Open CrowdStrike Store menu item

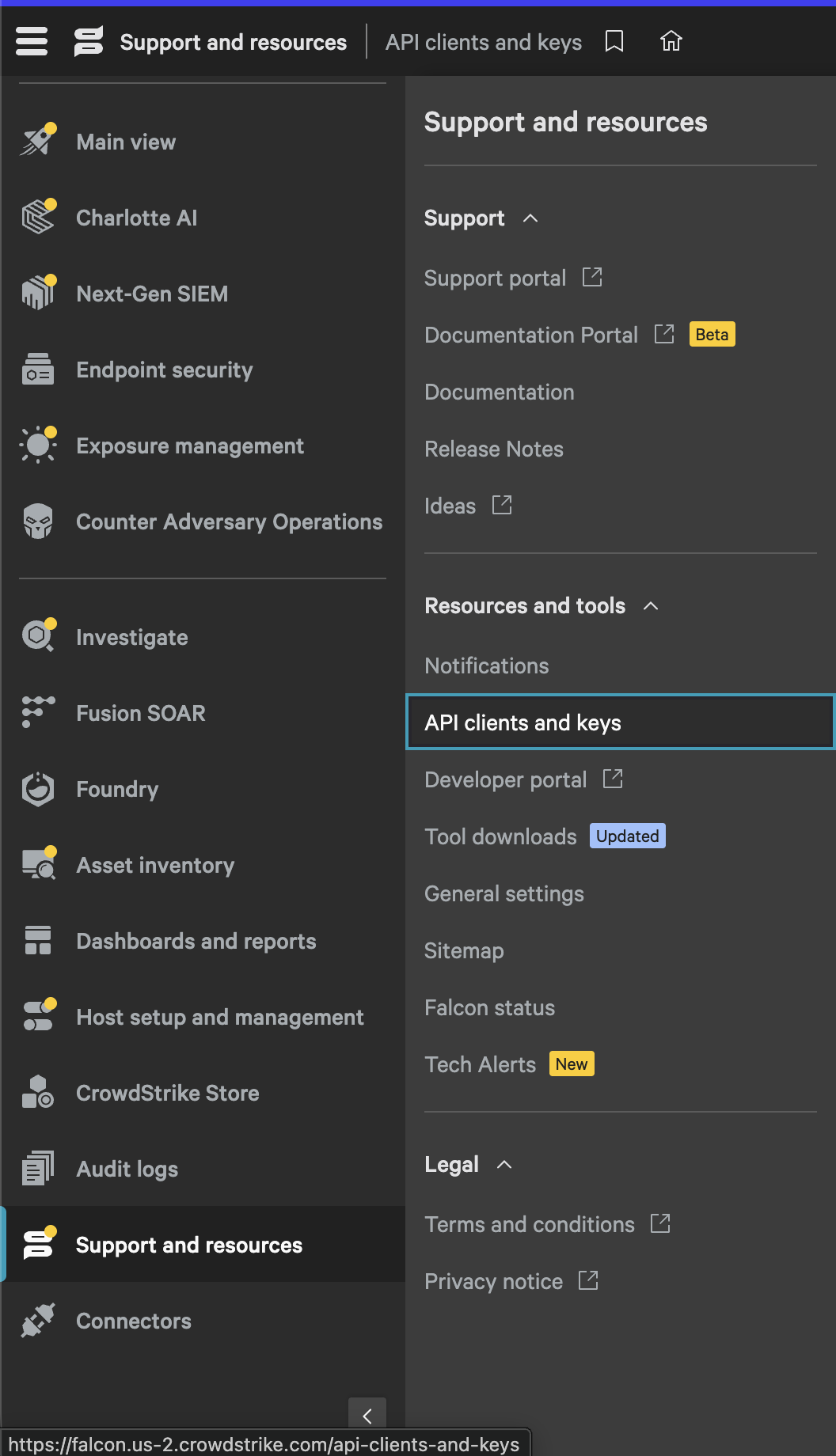(168, 1094)
